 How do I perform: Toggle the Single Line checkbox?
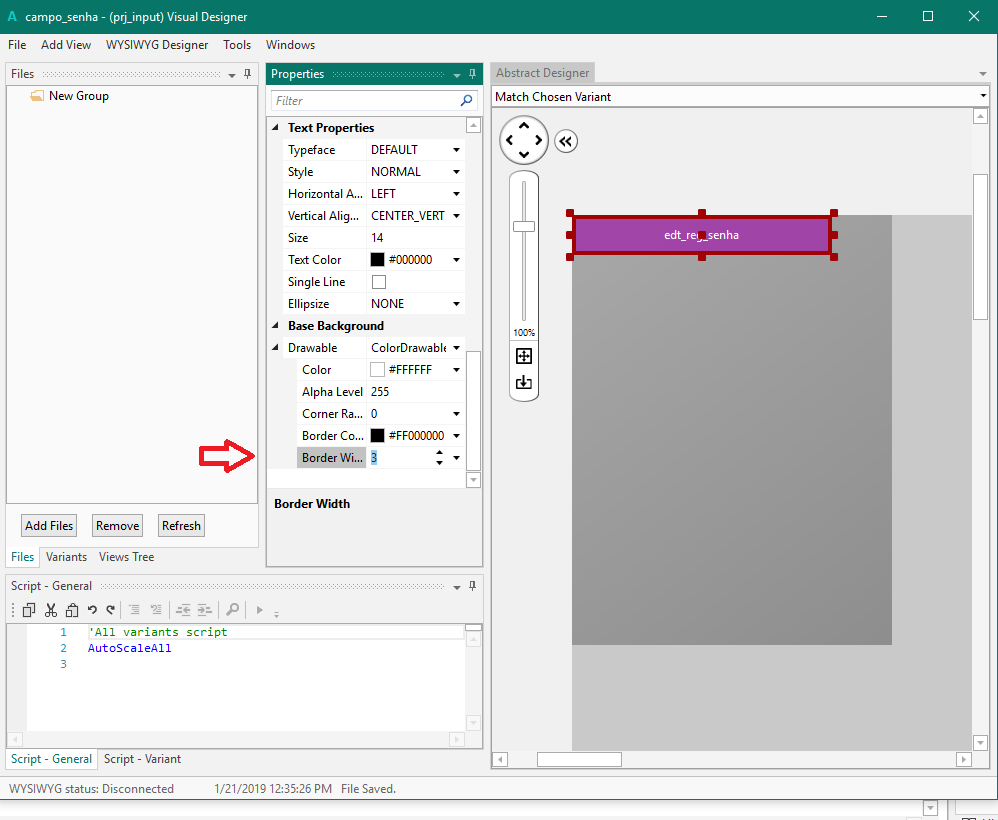379,281
